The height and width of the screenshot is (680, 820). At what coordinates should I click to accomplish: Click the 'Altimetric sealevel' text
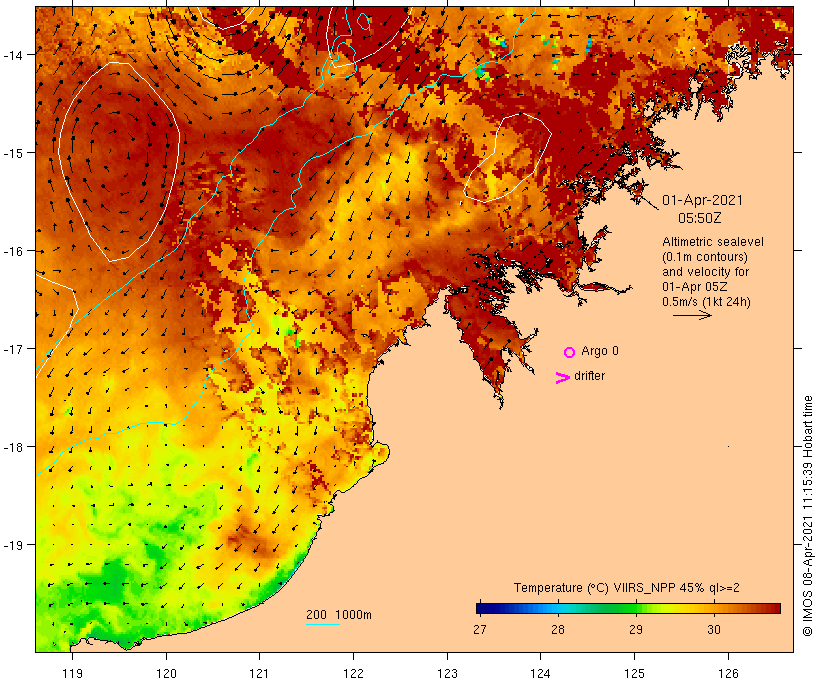click(x=713, y=242)
